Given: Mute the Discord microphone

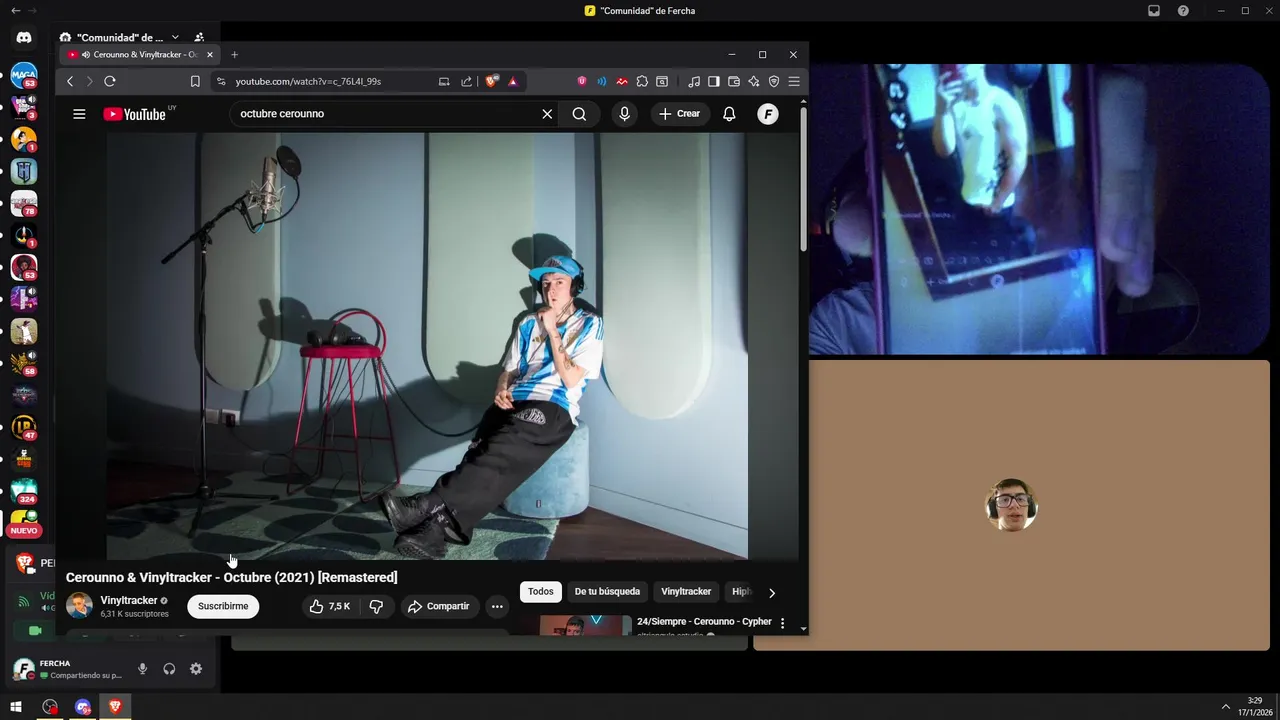Looking at the screenshot, I should click(142, 669).
